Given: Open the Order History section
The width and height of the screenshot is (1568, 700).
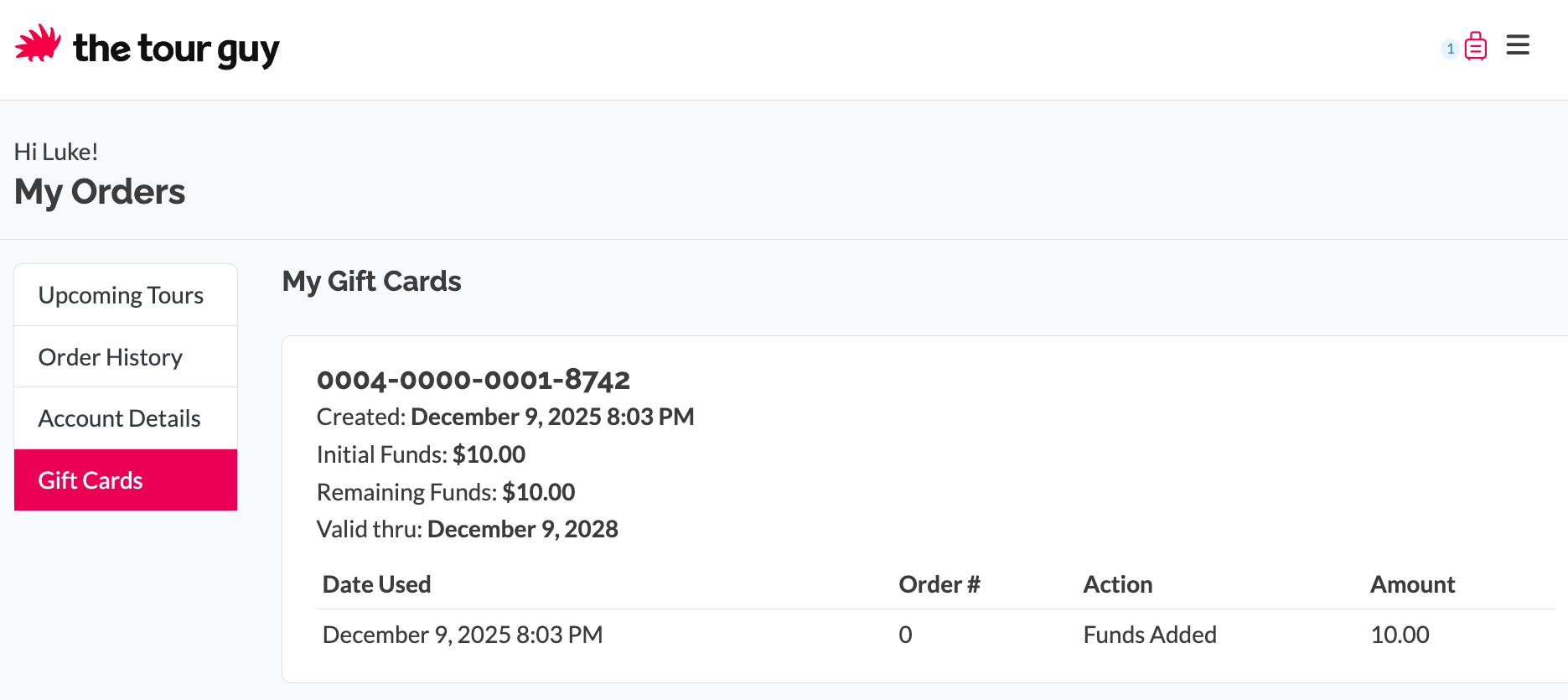Looking at the screenshot, I should click(x=111, y=357).
